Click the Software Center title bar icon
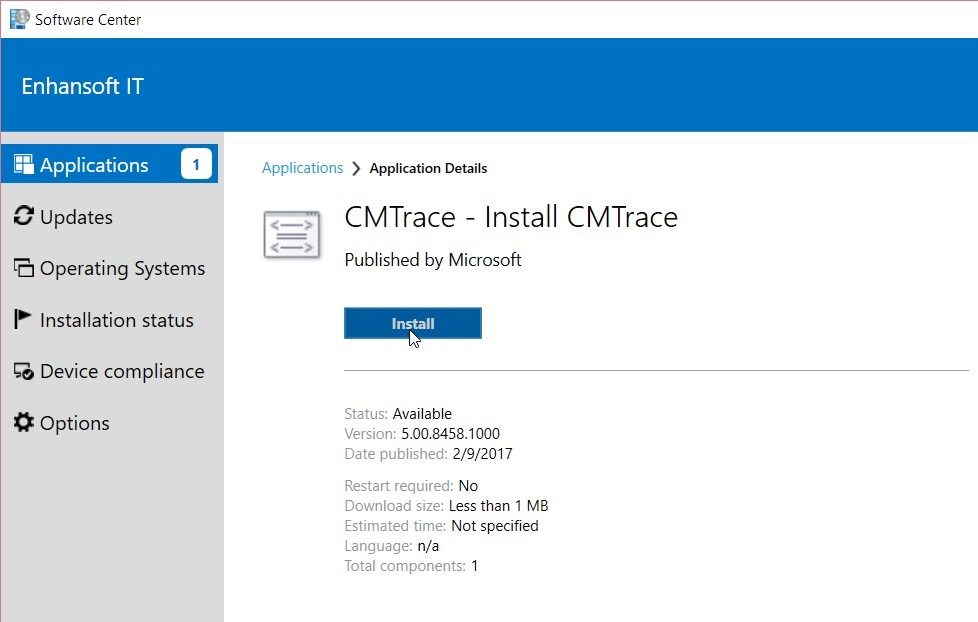The height and width of the screenshot is (622, 978). click(19, 19)
